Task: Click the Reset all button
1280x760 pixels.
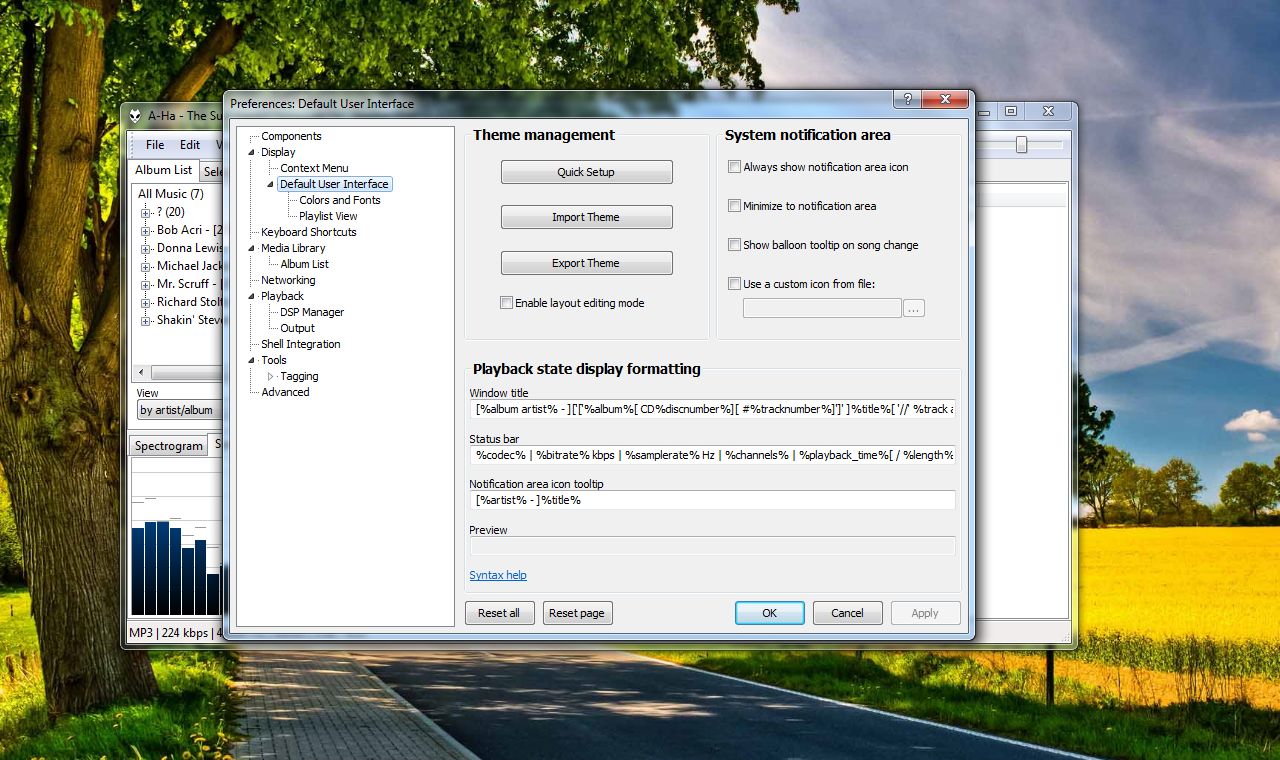Action: point(499,613)
